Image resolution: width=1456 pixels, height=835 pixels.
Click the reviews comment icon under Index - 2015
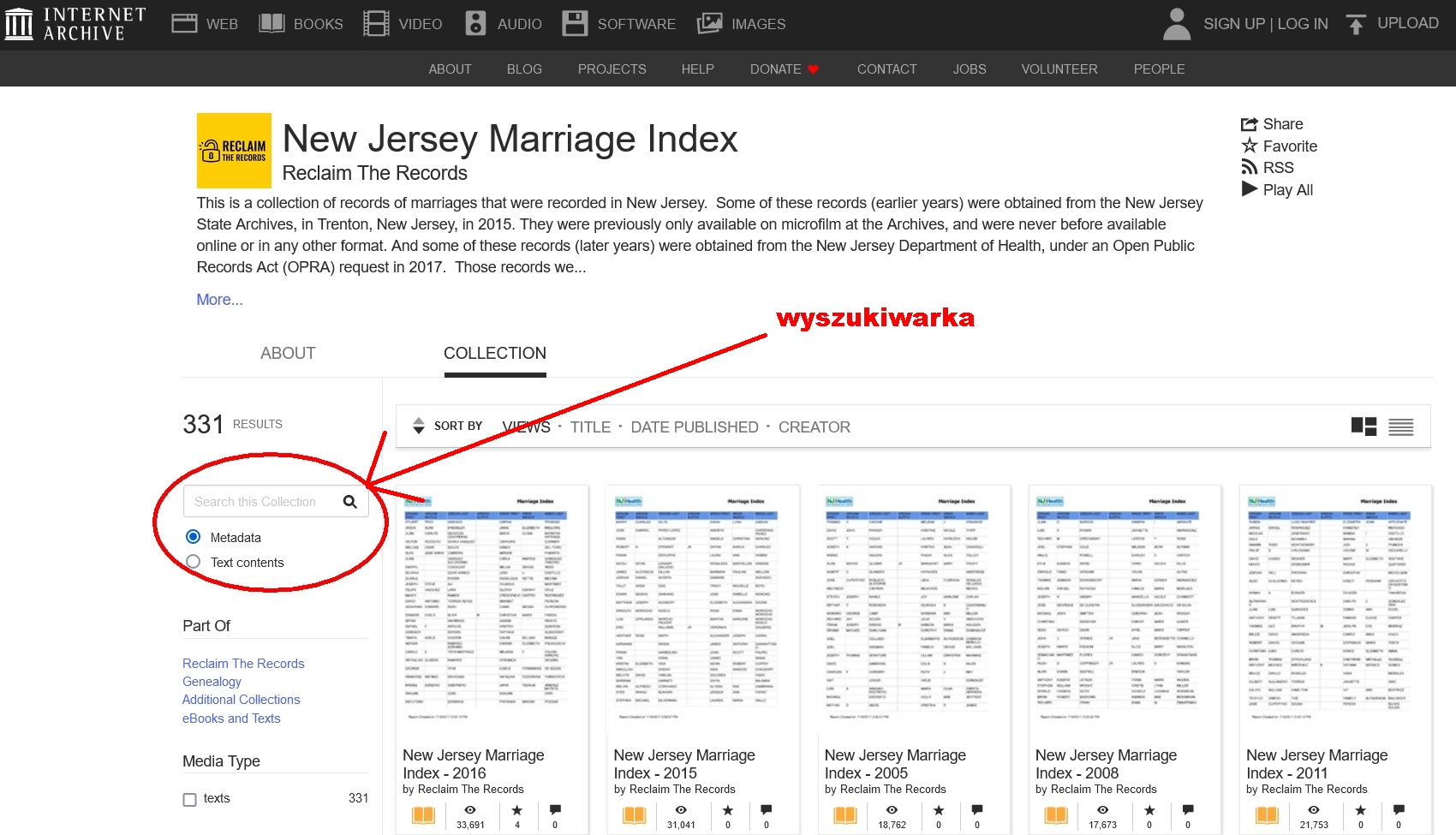(766, 810)
